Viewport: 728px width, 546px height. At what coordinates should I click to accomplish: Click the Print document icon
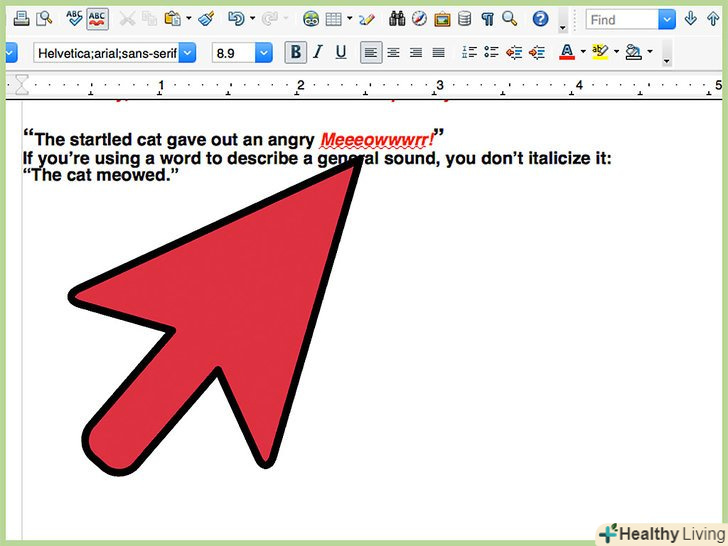(x=21, y=19)
